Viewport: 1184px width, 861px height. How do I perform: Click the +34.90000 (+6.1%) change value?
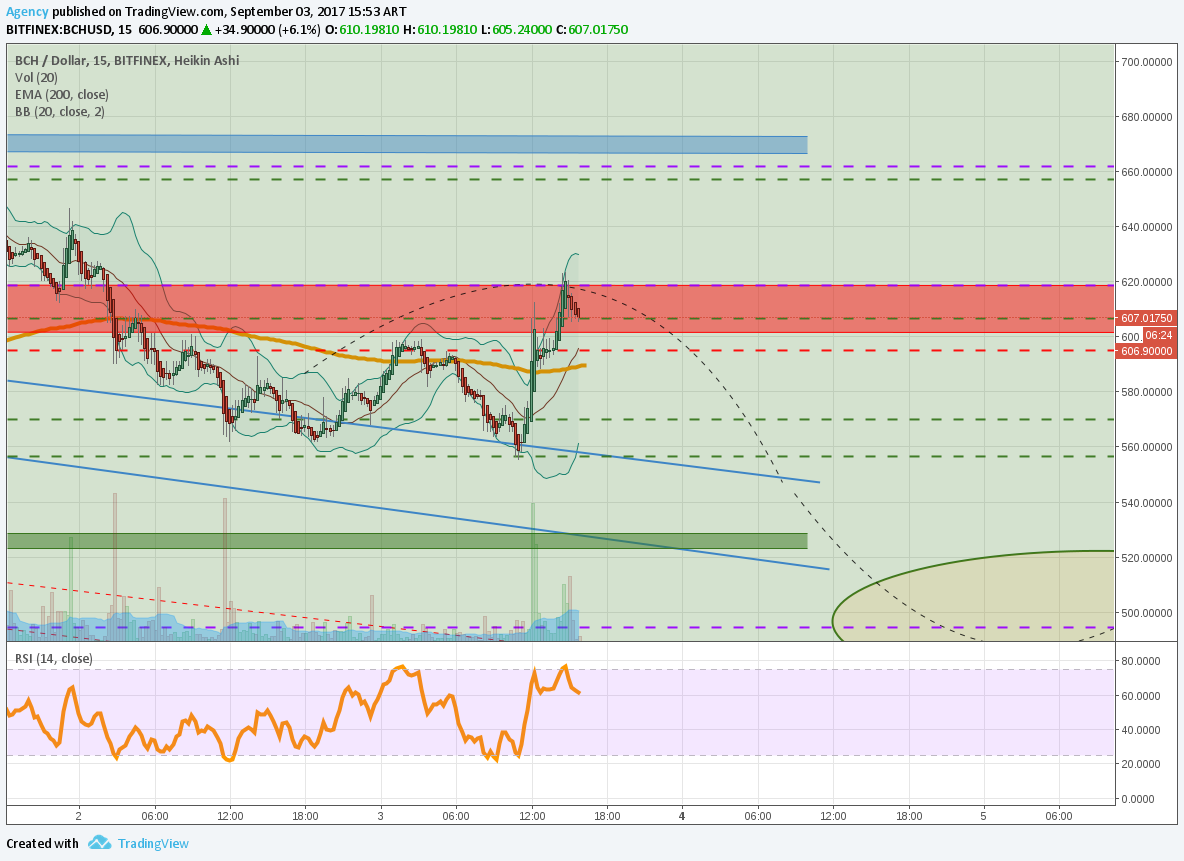[x=268, y=29]
